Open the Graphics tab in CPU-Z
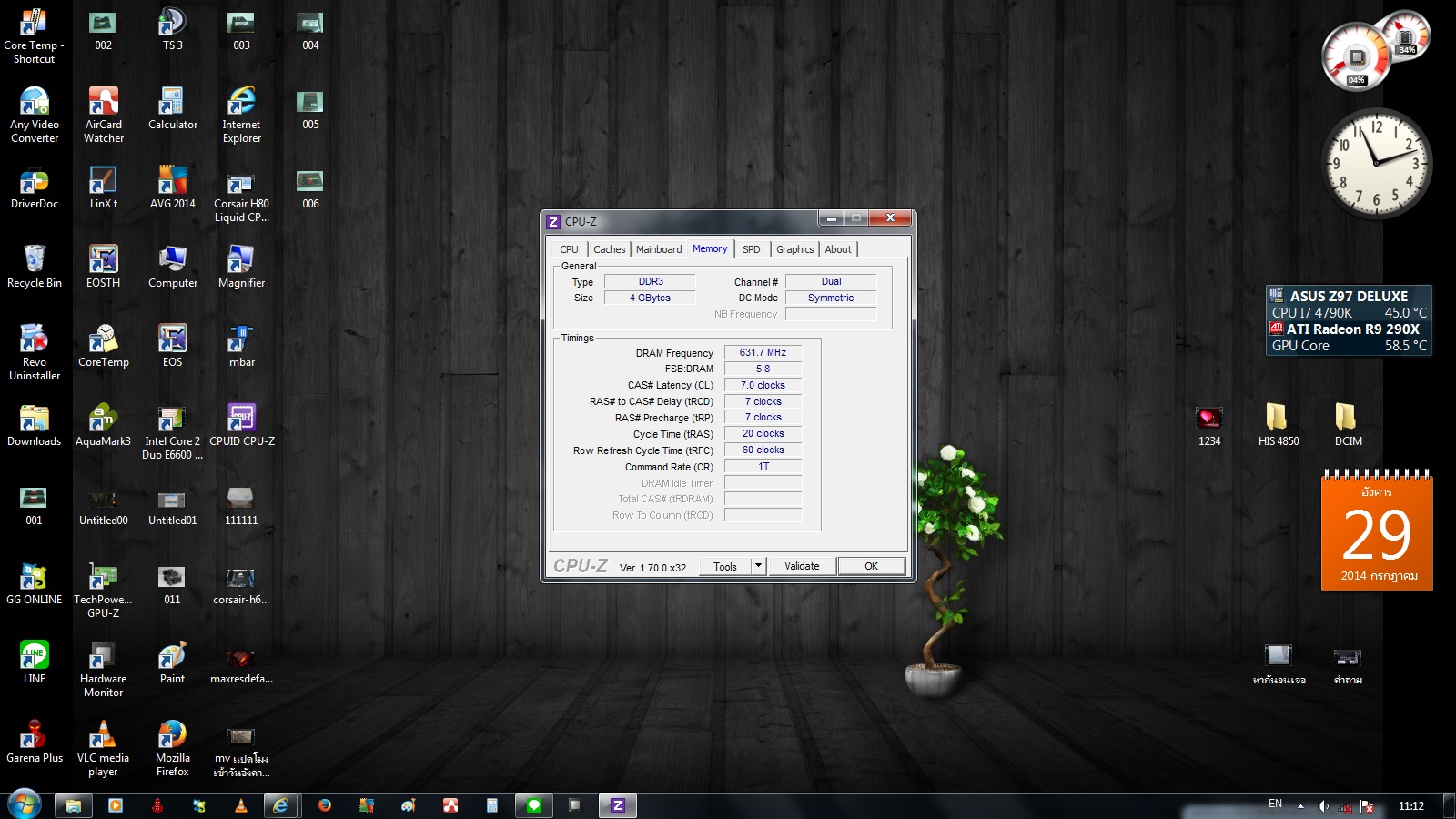 coord(795,249)
